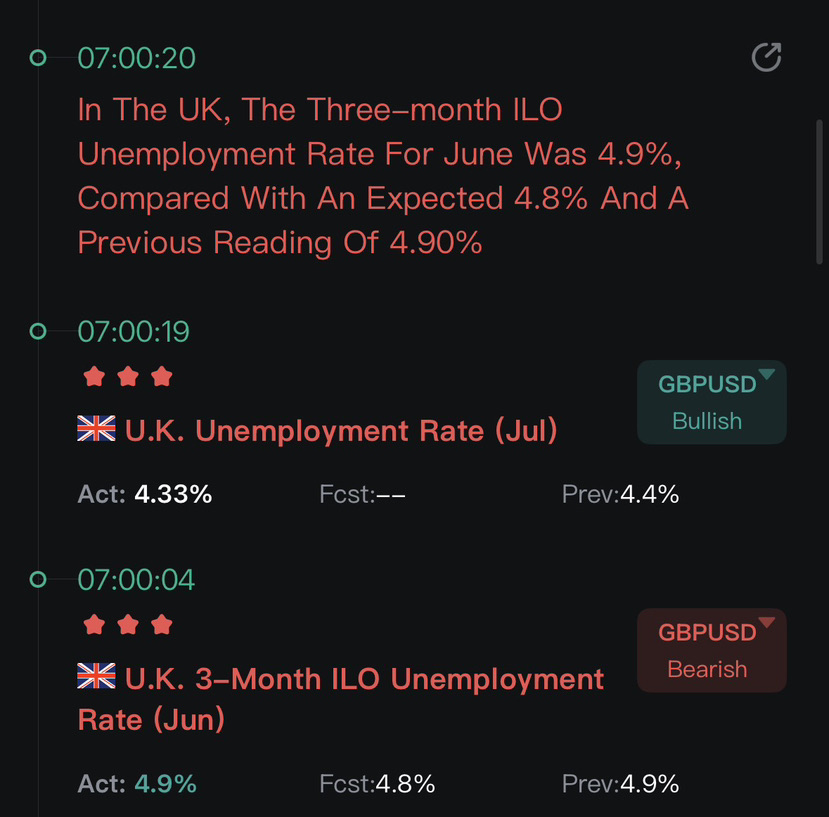The image size is (829, 817).
Task: Click the share icon at top right
Action: point(766,57)
